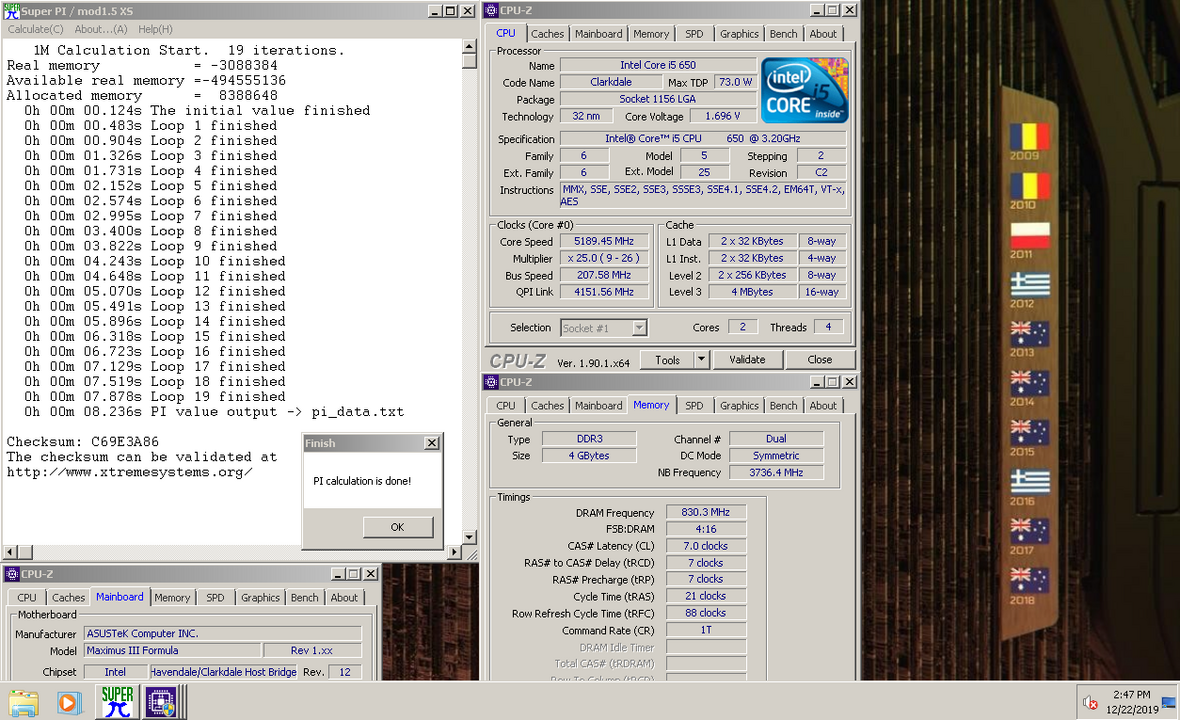The image size is (1180, 720).
Task: Click the Bus Speed value '207.58 MHz'
Action: pos(604,275)
